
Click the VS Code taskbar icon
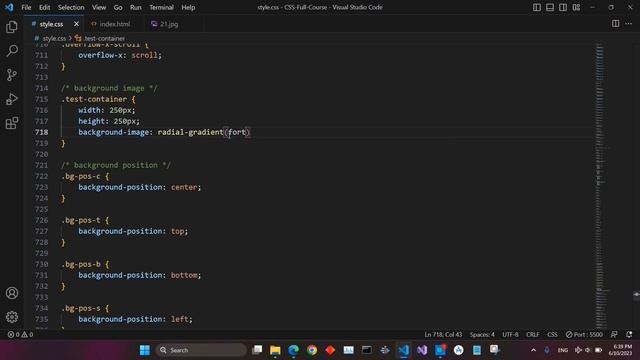tap(404, 350)
